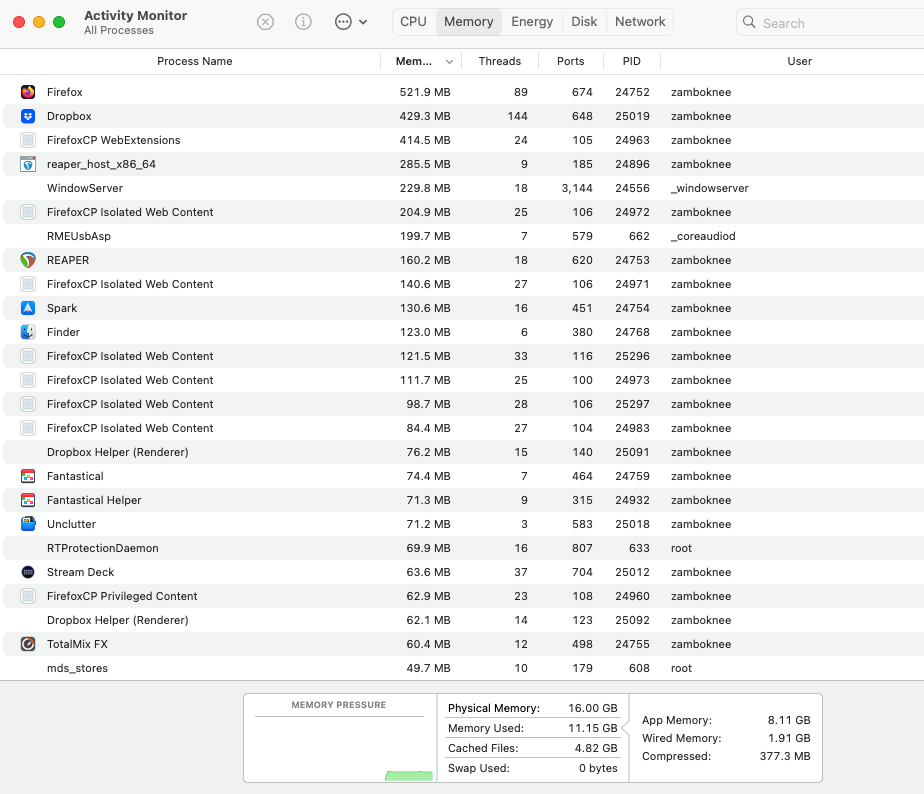Screen dimensions: 924x794
Task: Click the inspect process info icon
Action: point(303,22)
